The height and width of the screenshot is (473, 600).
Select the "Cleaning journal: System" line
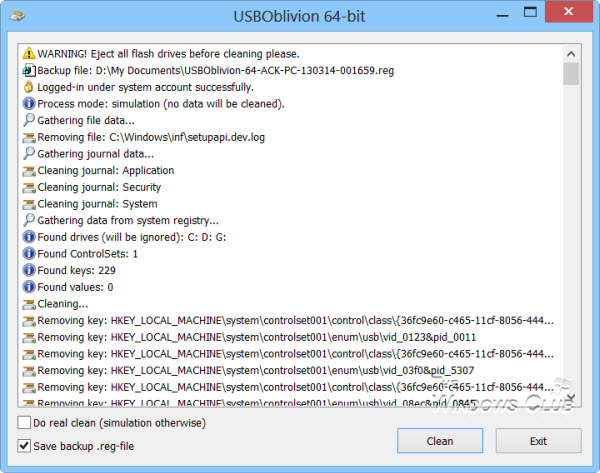click(x=97, y=204)
